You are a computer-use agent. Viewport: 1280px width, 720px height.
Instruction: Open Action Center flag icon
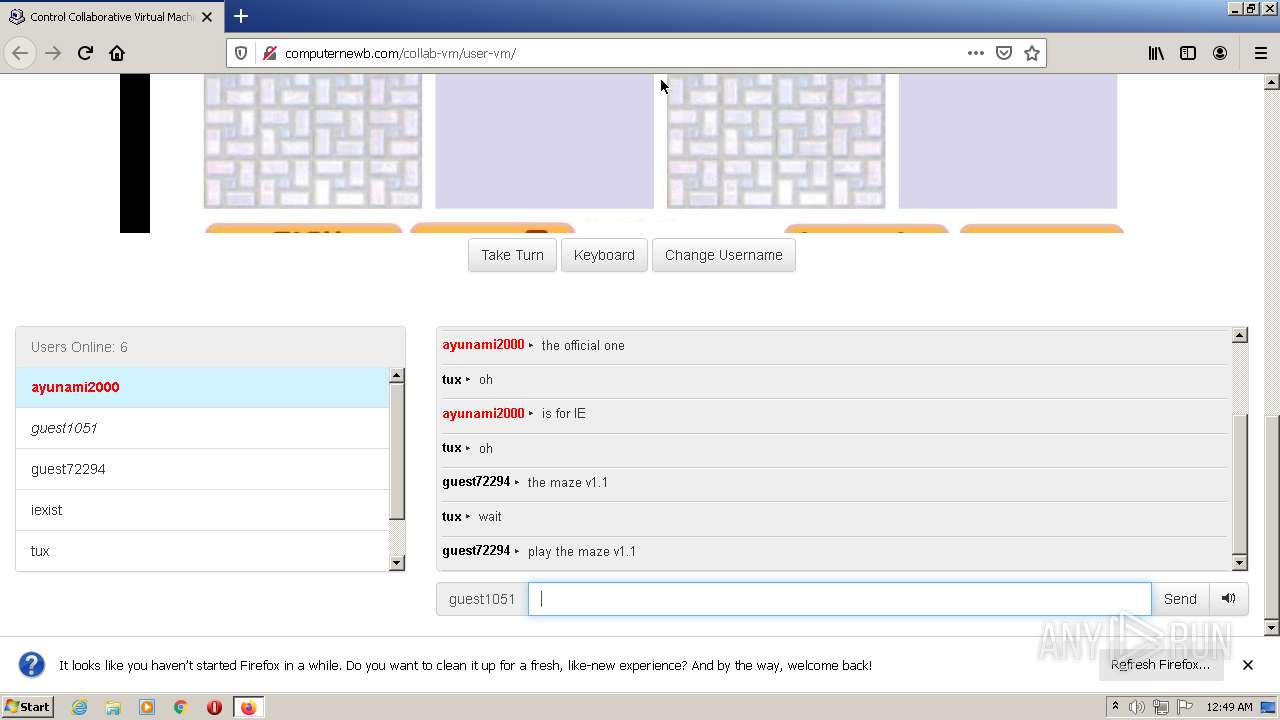click(1185, 707)
